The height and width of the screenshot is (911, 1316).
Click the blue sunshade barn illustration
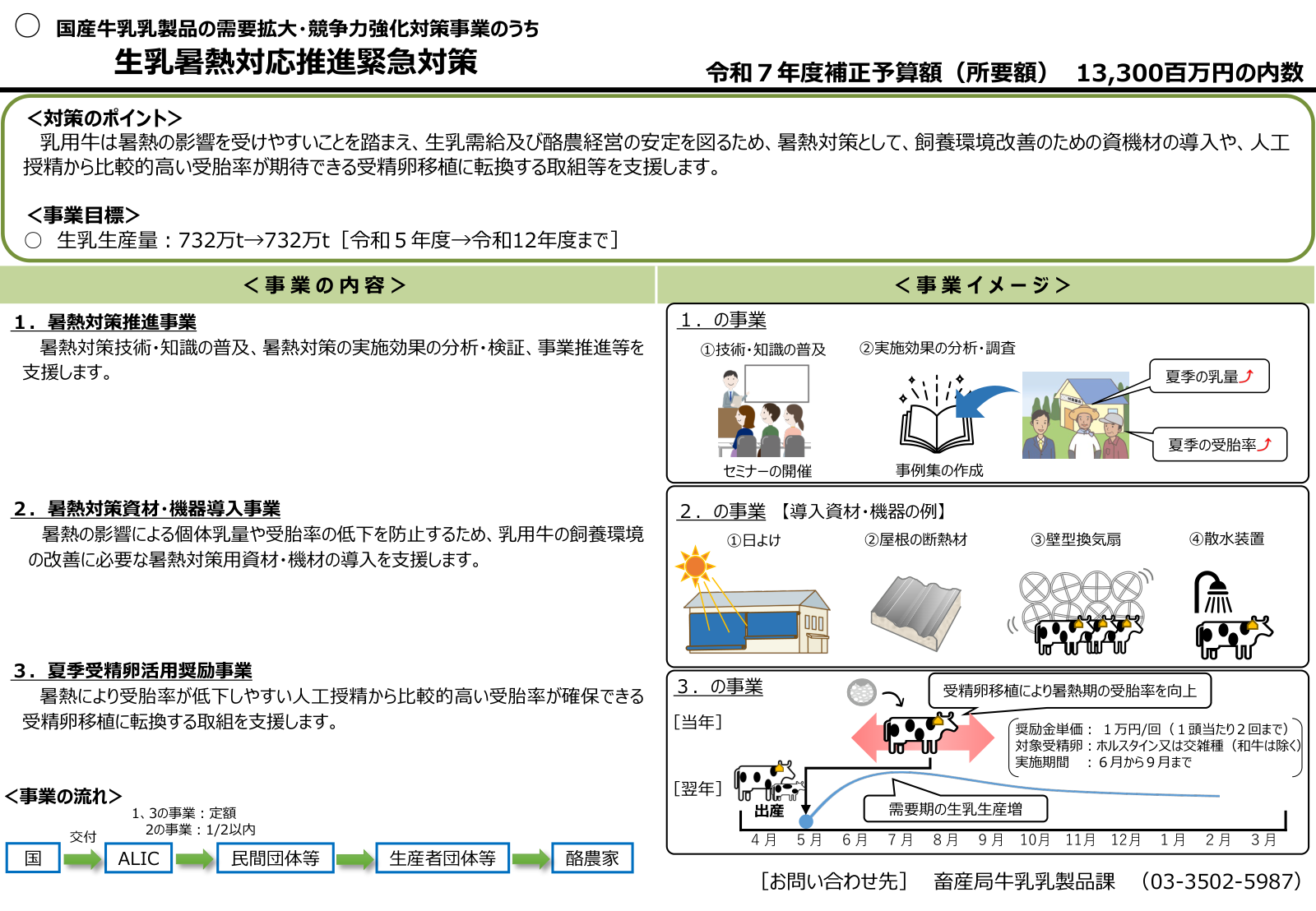click(x=758, y=622)
